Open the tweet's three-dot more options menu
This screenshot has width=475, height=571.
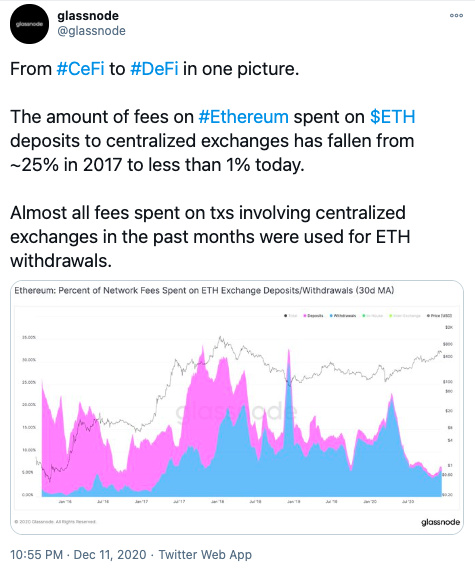click(456, 16)
